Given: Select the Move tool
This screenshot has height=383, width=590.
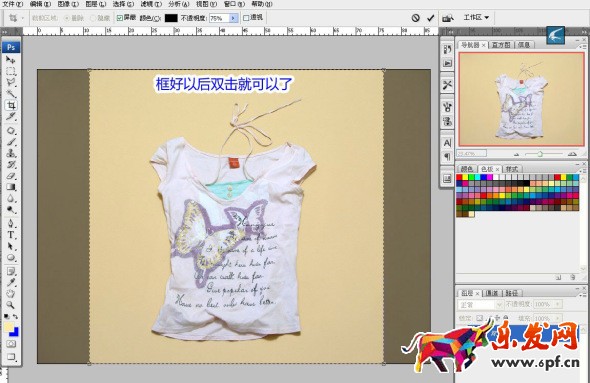Looking at the screenshot, I should (x=11, y=60).
